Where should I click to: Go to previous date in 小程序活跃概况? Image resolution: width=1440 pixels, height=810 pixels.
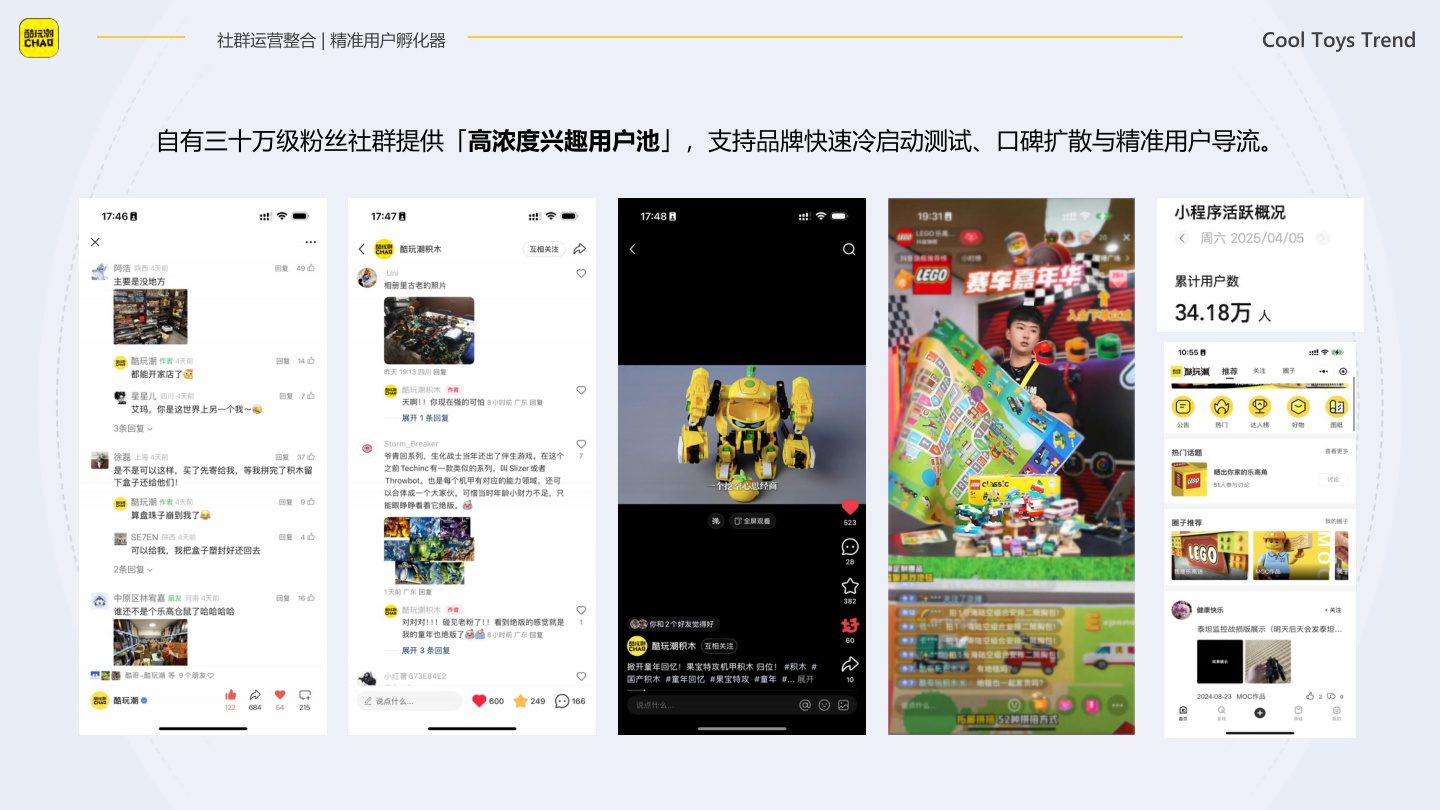tap(1182, 238)
